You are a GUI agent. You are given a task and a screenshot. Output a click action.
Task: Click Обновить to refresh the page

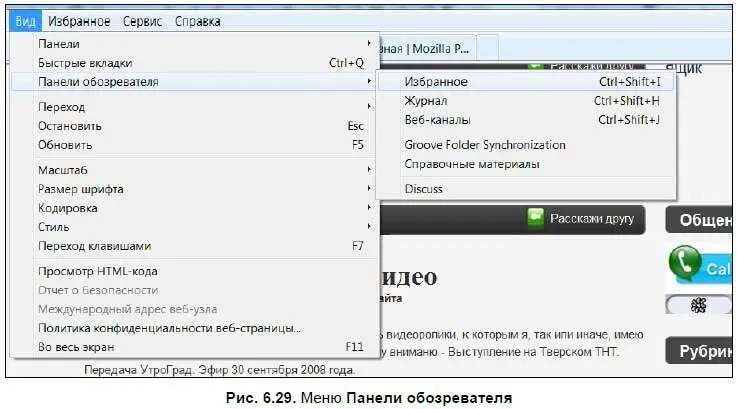[63, 145]
